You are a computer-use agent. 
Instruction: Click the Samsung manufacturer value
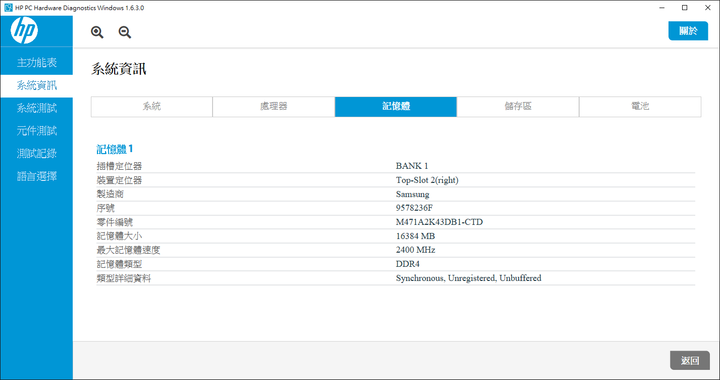pyautogui.click(x=412, y=194)
